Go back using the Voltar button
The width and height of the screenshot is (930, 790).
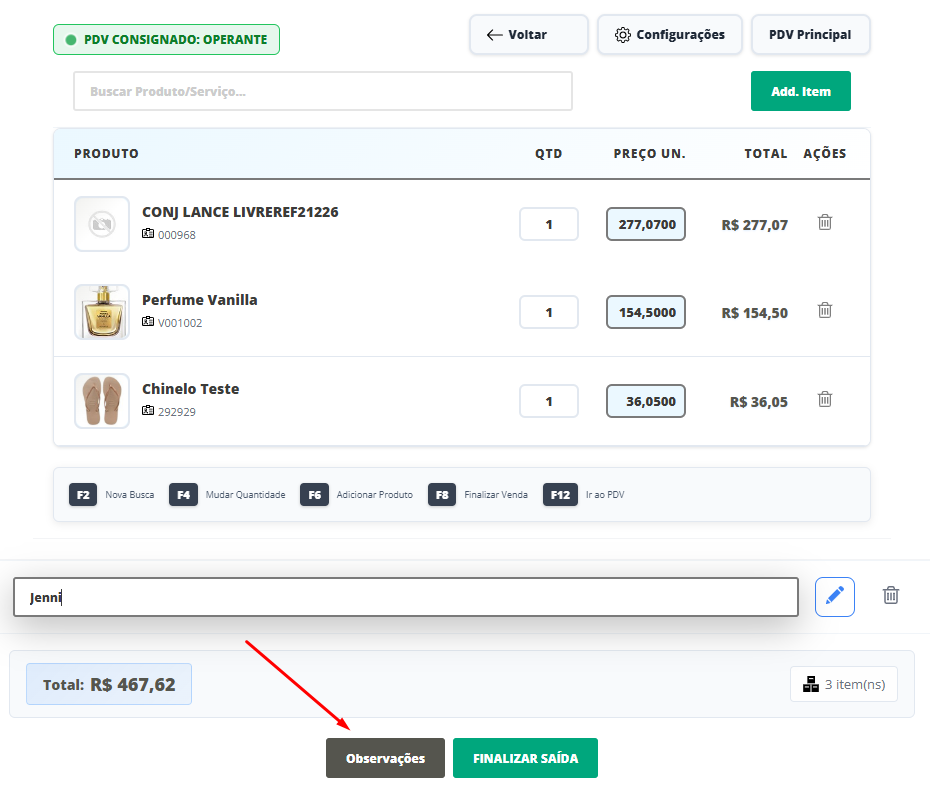(x=529, y=35)
